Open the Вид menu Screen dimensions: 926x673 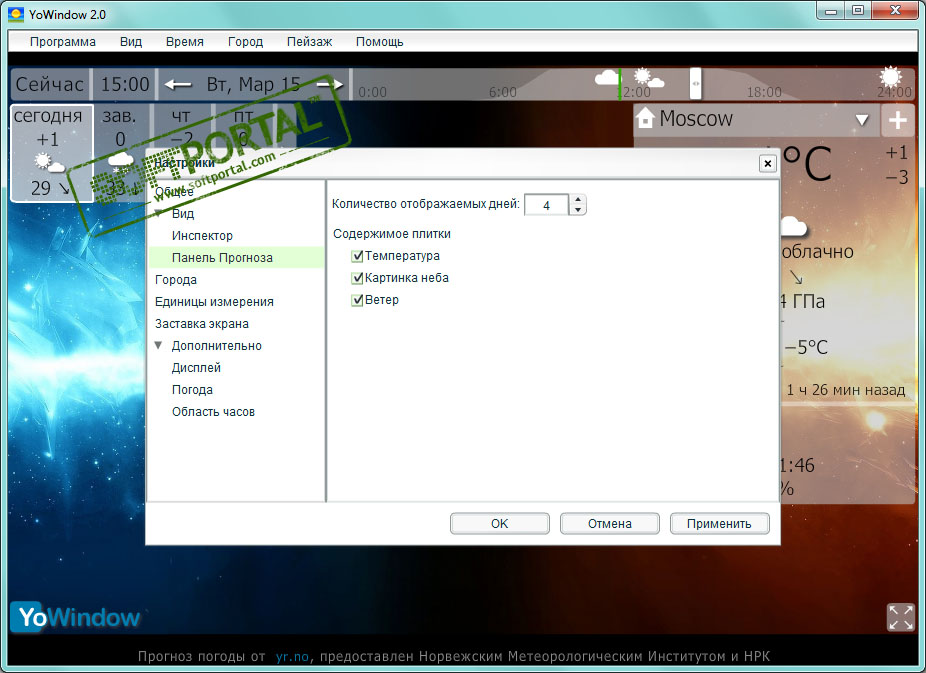[131, 42]
